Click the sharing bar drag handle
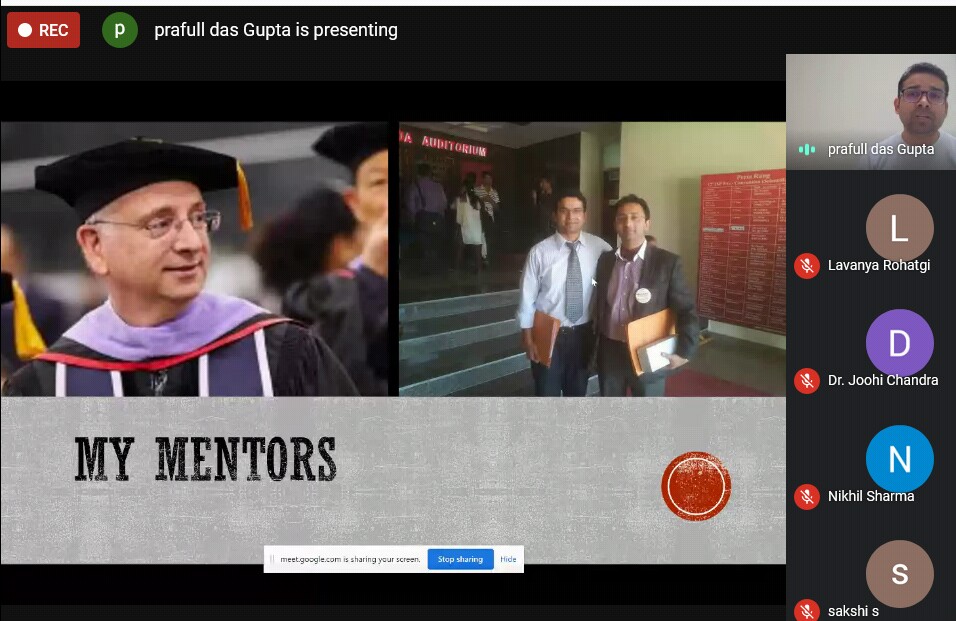The height and width of the screenshot is (621, 956). pyautogui.click(x=272, y=559)
